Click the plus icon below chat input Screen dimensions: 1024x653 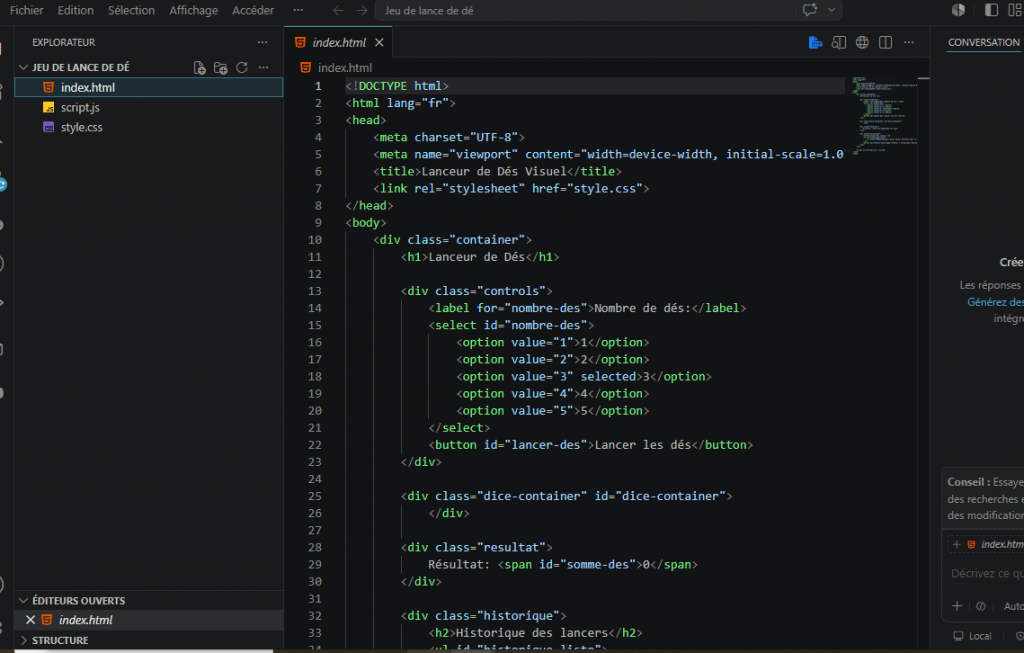957,607
